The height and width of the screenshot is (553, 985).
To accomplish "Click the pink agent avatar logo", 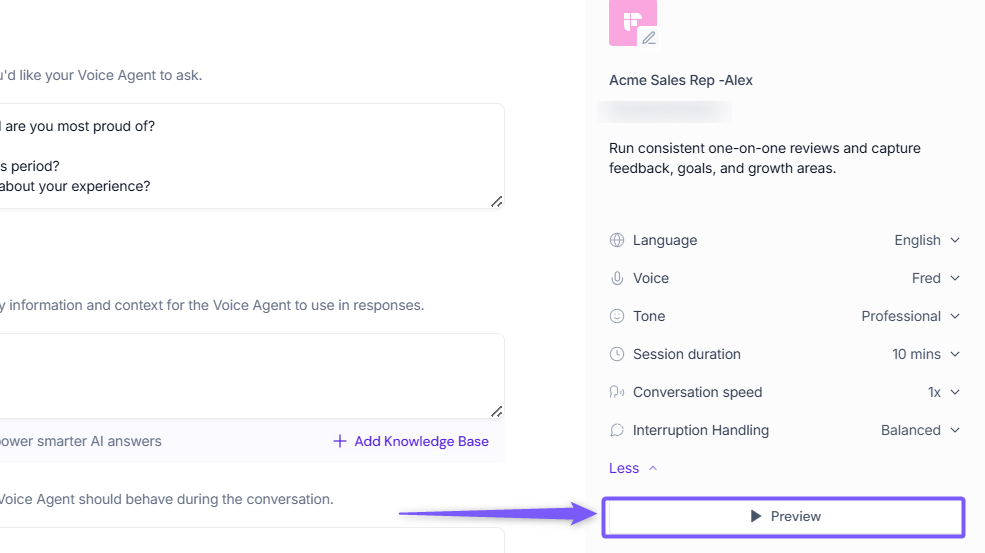I will coord(630,20).
